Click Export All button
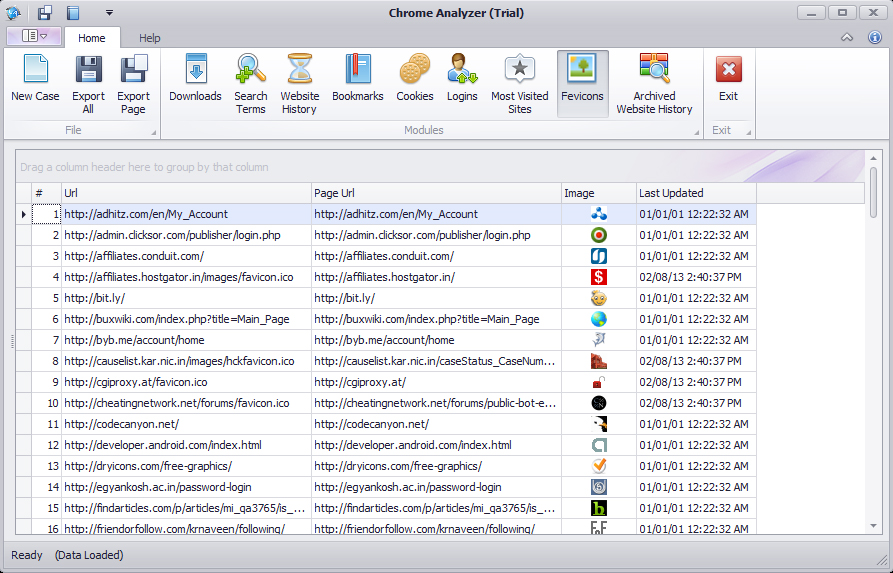The height and width of the screenshot is (573, 893). (88, 82)
